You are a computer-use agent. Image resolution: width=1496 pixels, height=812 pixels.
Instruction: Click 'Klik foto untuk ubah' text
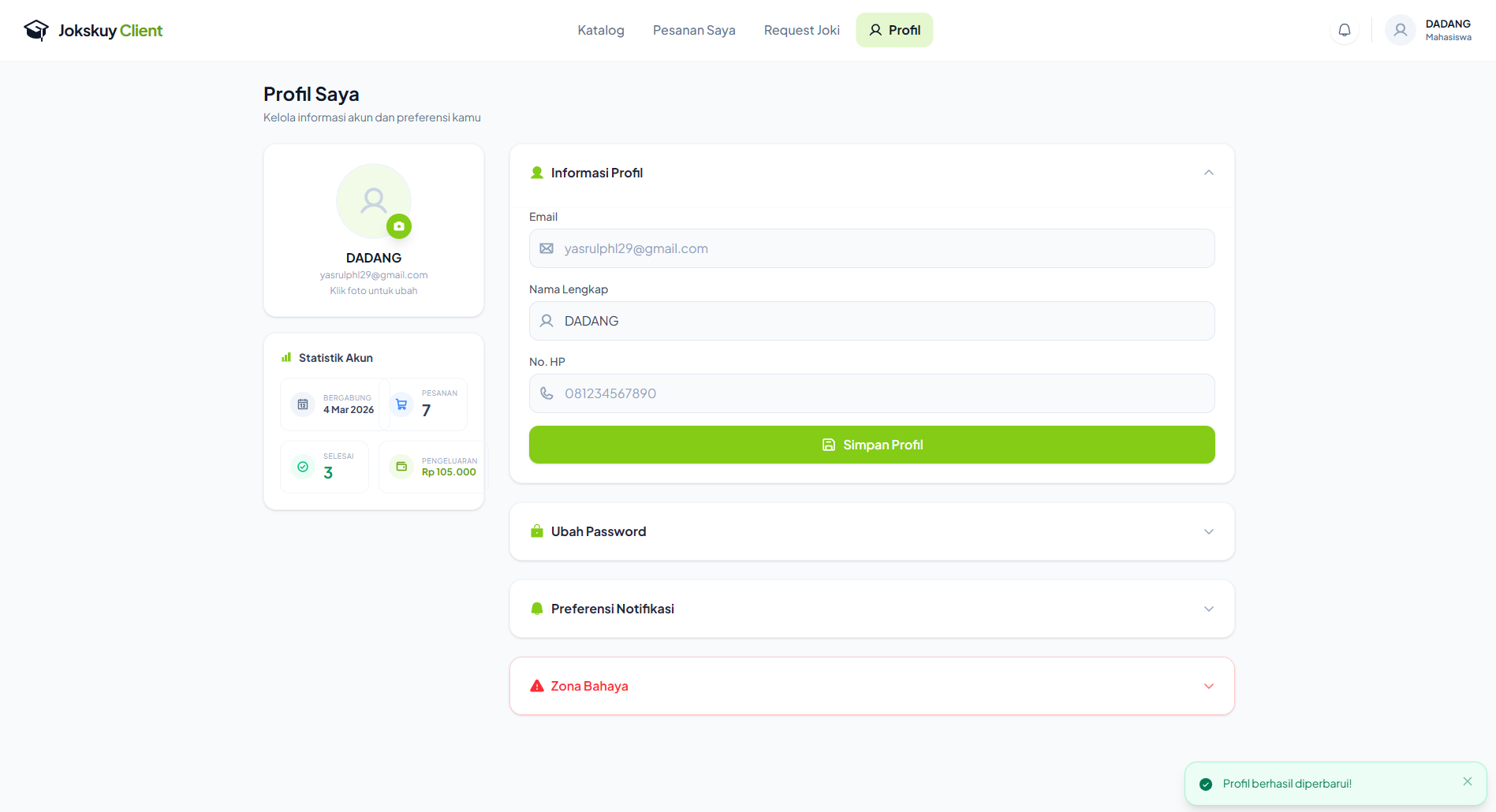tap(374, 291)
